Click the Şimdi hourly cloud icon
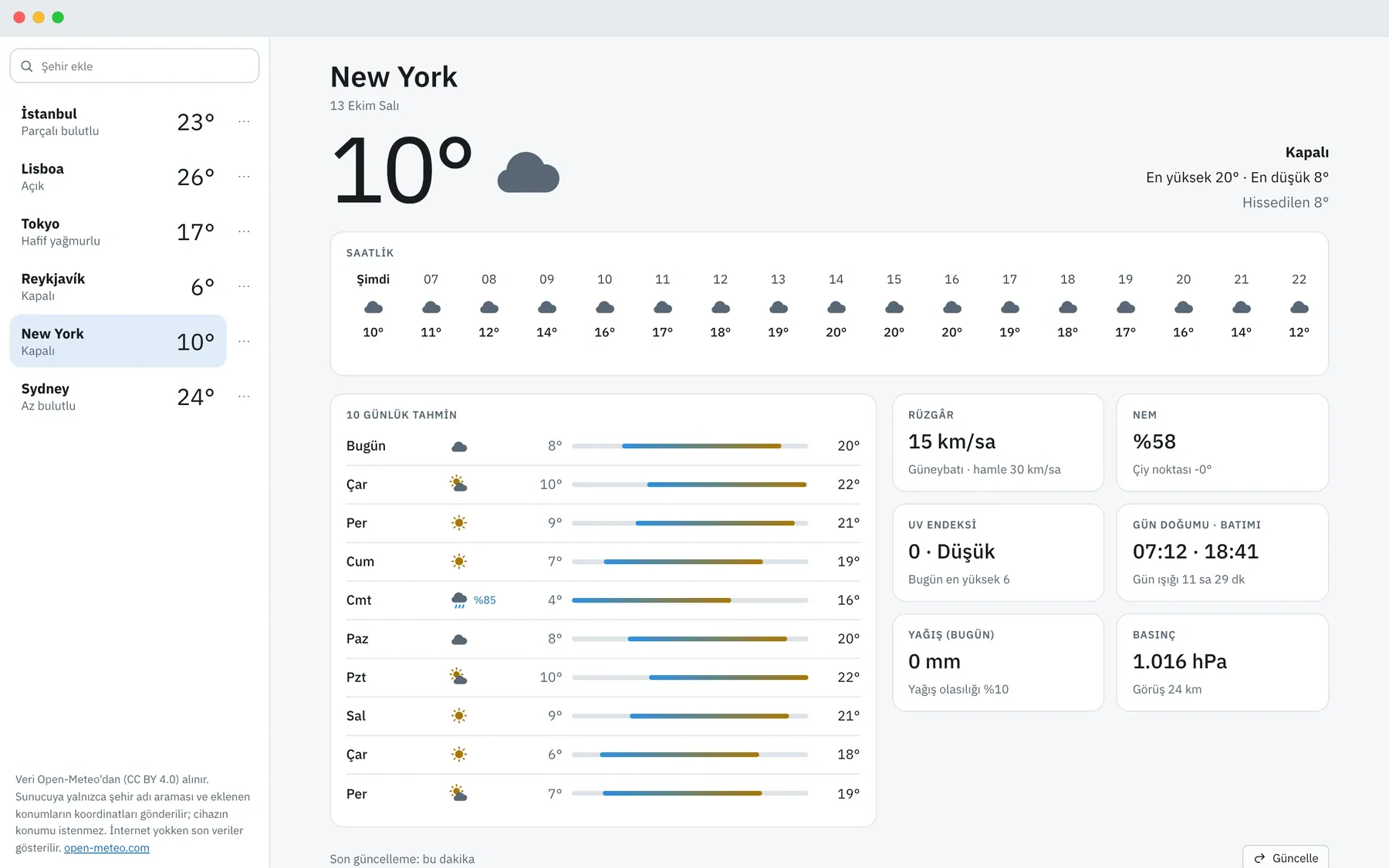The height and width of the screenshot is (868, 1389). [x=373, y=307]
